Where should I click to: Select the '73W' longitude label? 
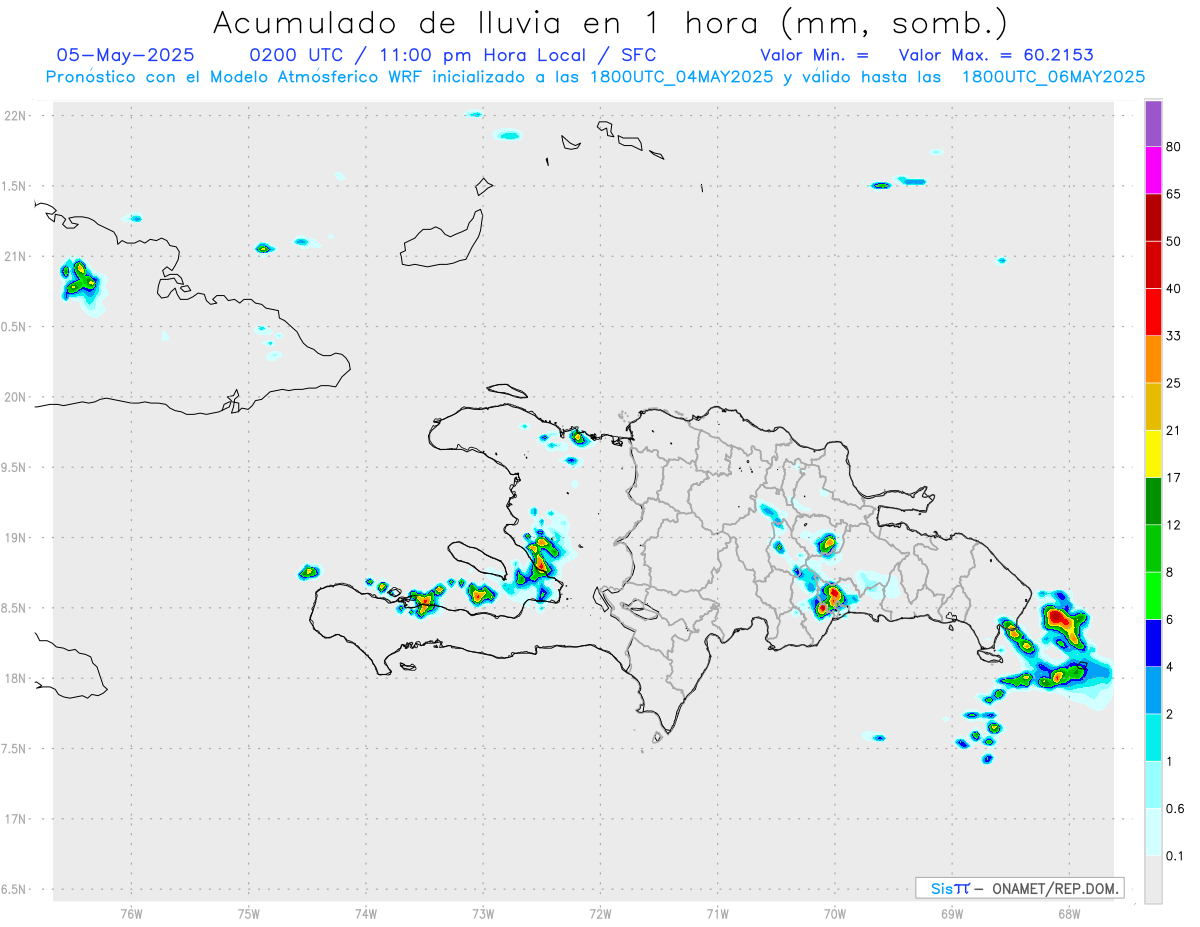[x=483, y=912]
